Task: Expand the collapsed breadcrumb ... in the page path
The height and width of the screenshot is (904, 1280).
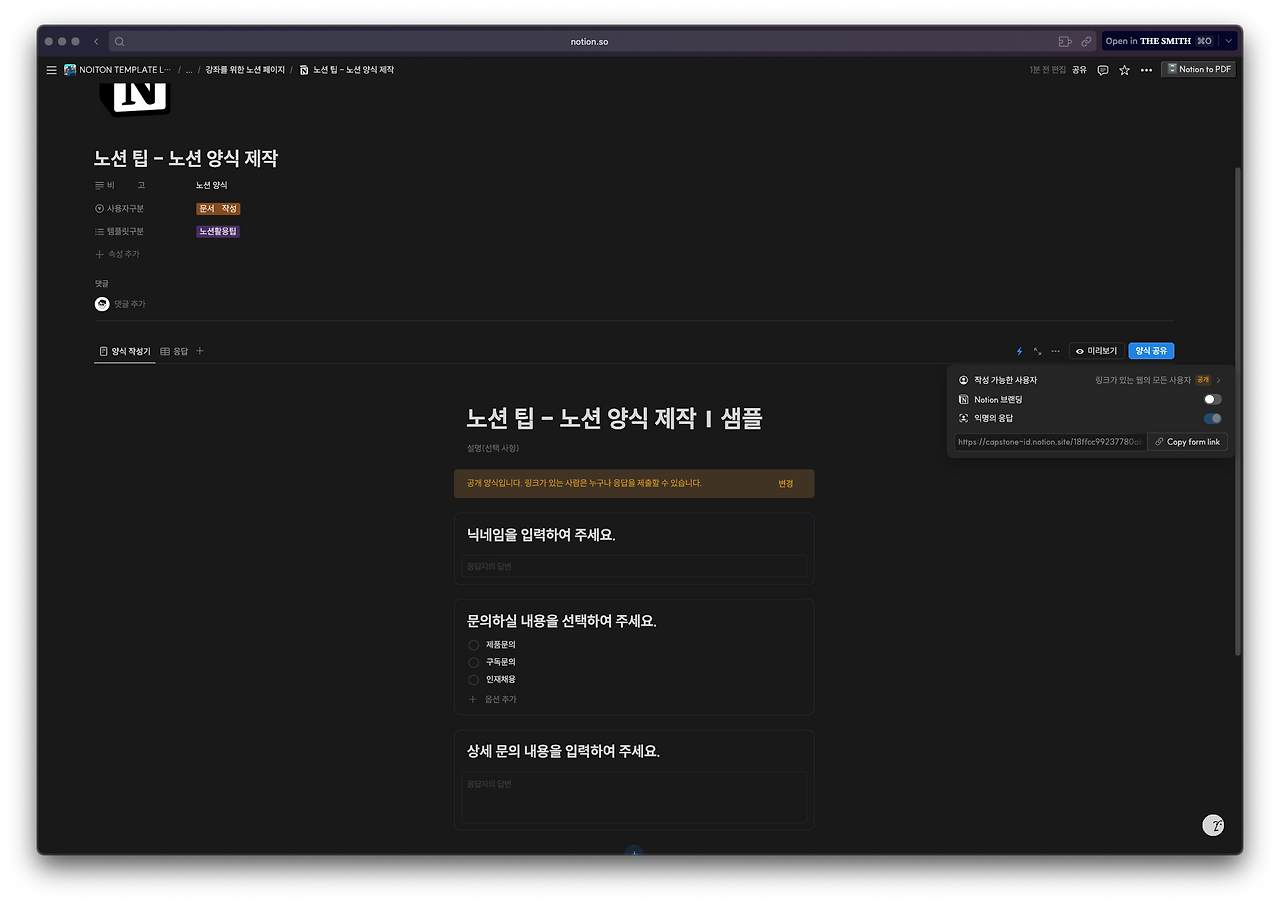Action: point(188,69)
